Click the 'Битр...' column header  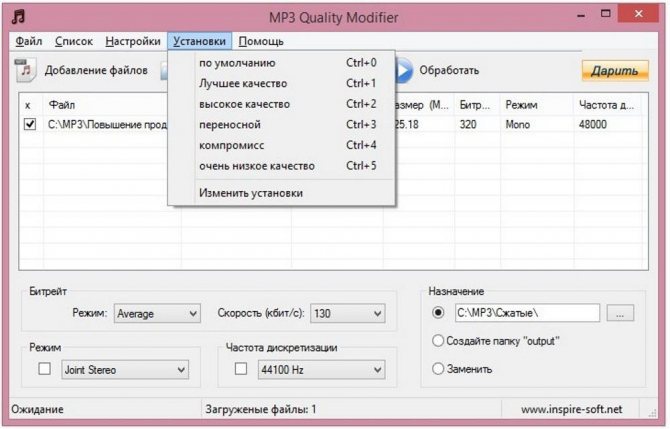click(477, 105)
